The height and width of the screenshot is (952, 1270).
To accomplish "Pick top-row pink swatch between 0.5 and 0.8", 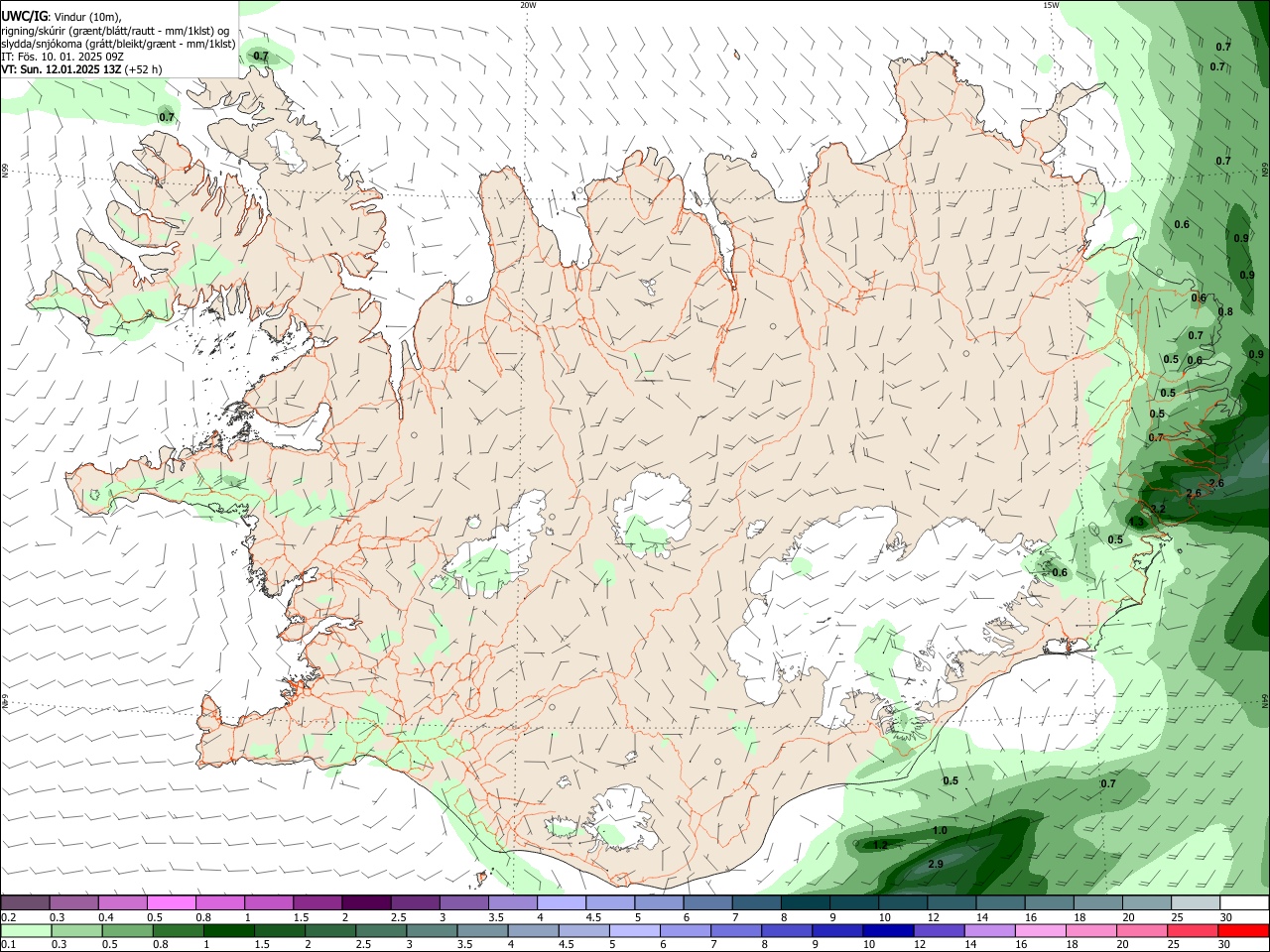I will tap(171, 902).
